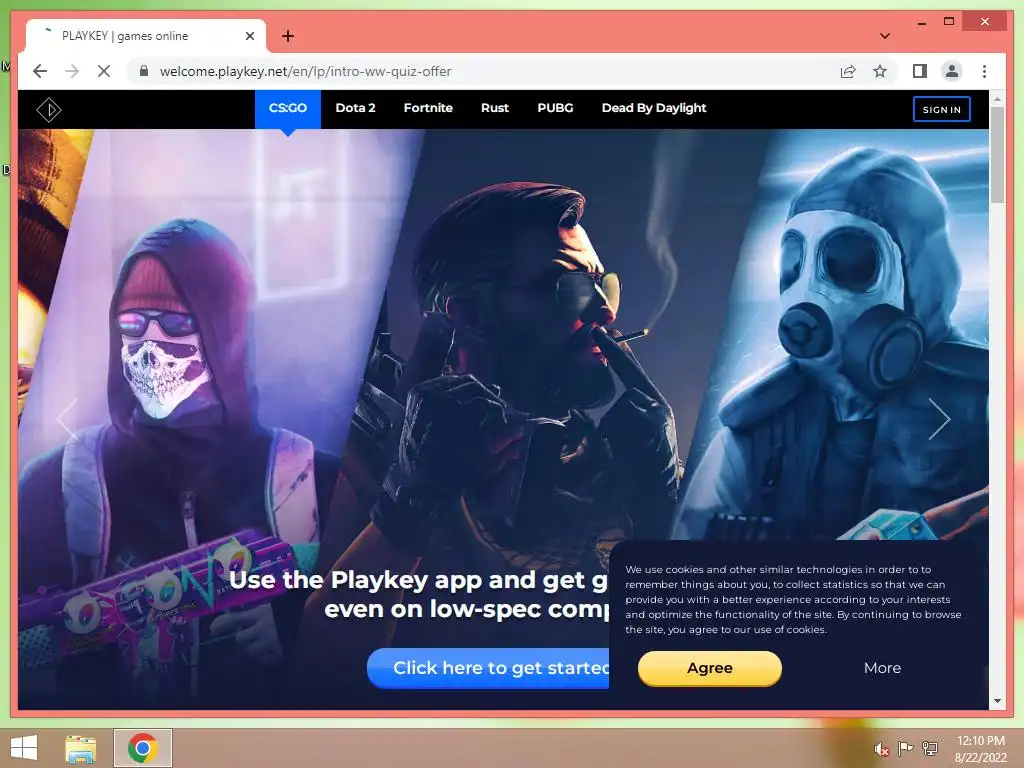
Task: Open Chrome side panel icon
Action: click(920, 71)
